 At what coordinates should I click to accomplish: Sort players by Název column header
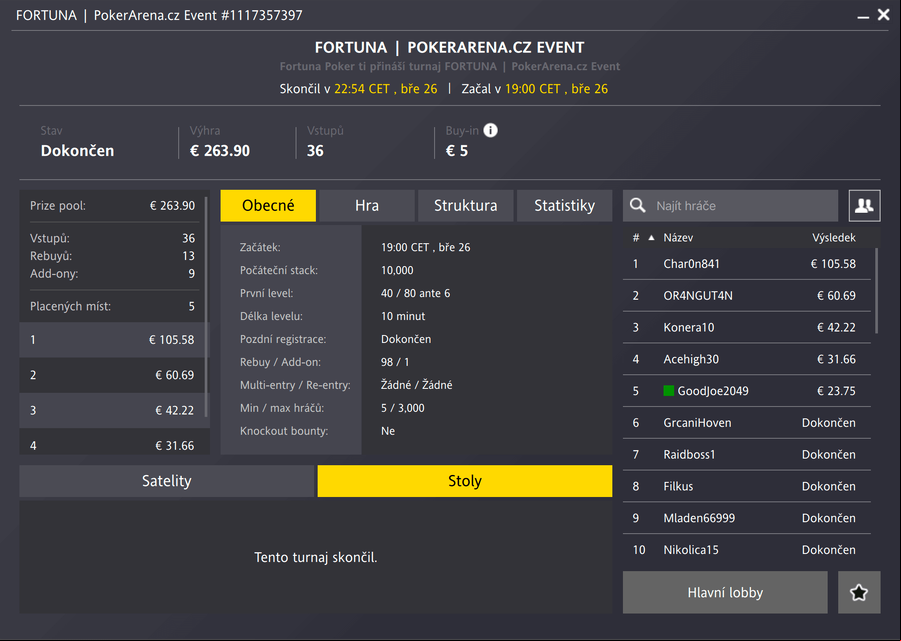678,238
